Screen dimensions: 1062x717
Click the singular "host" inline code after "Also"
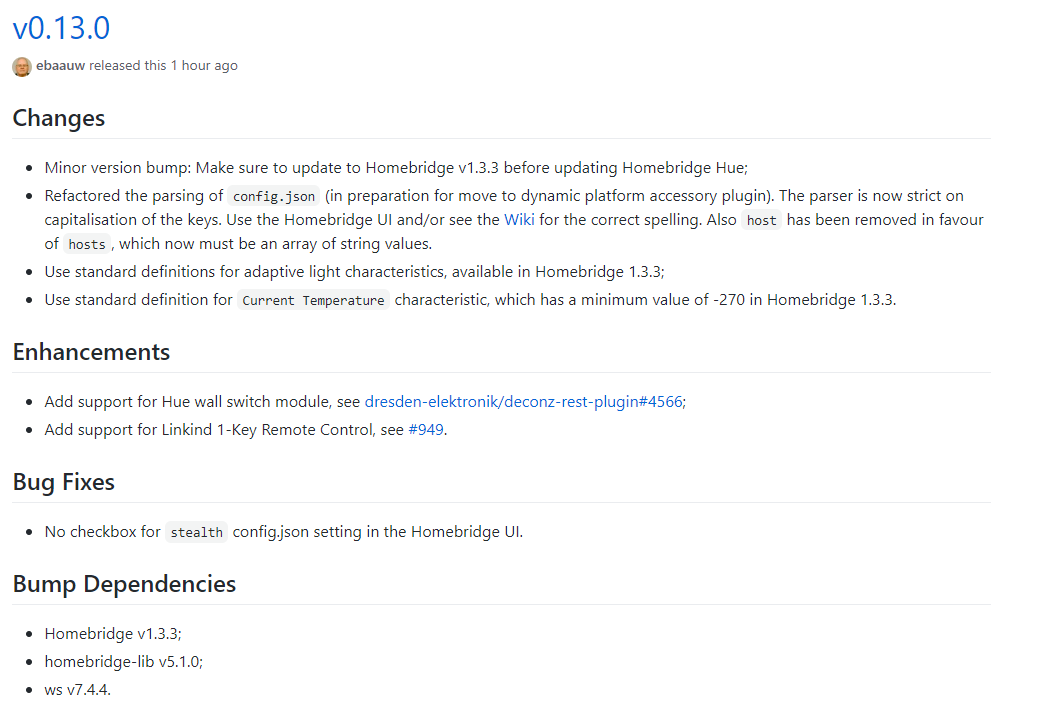click(762, 221)
